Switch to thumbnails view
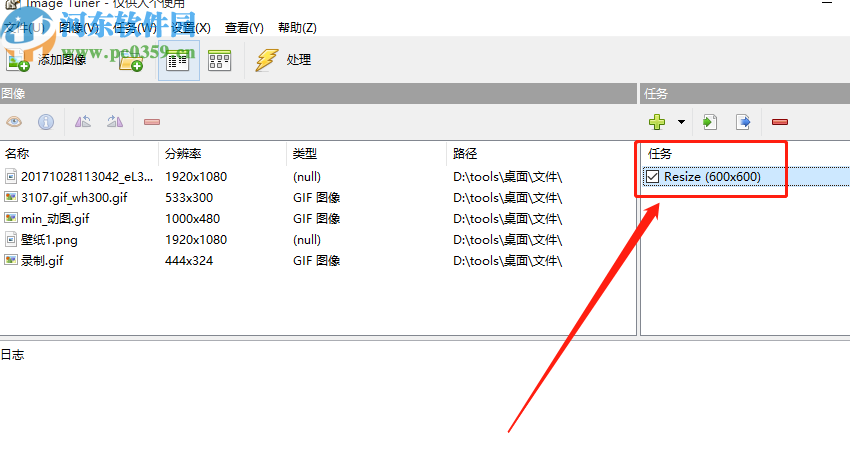This screenshot has width=850, height=465. (x=219, y=61)
